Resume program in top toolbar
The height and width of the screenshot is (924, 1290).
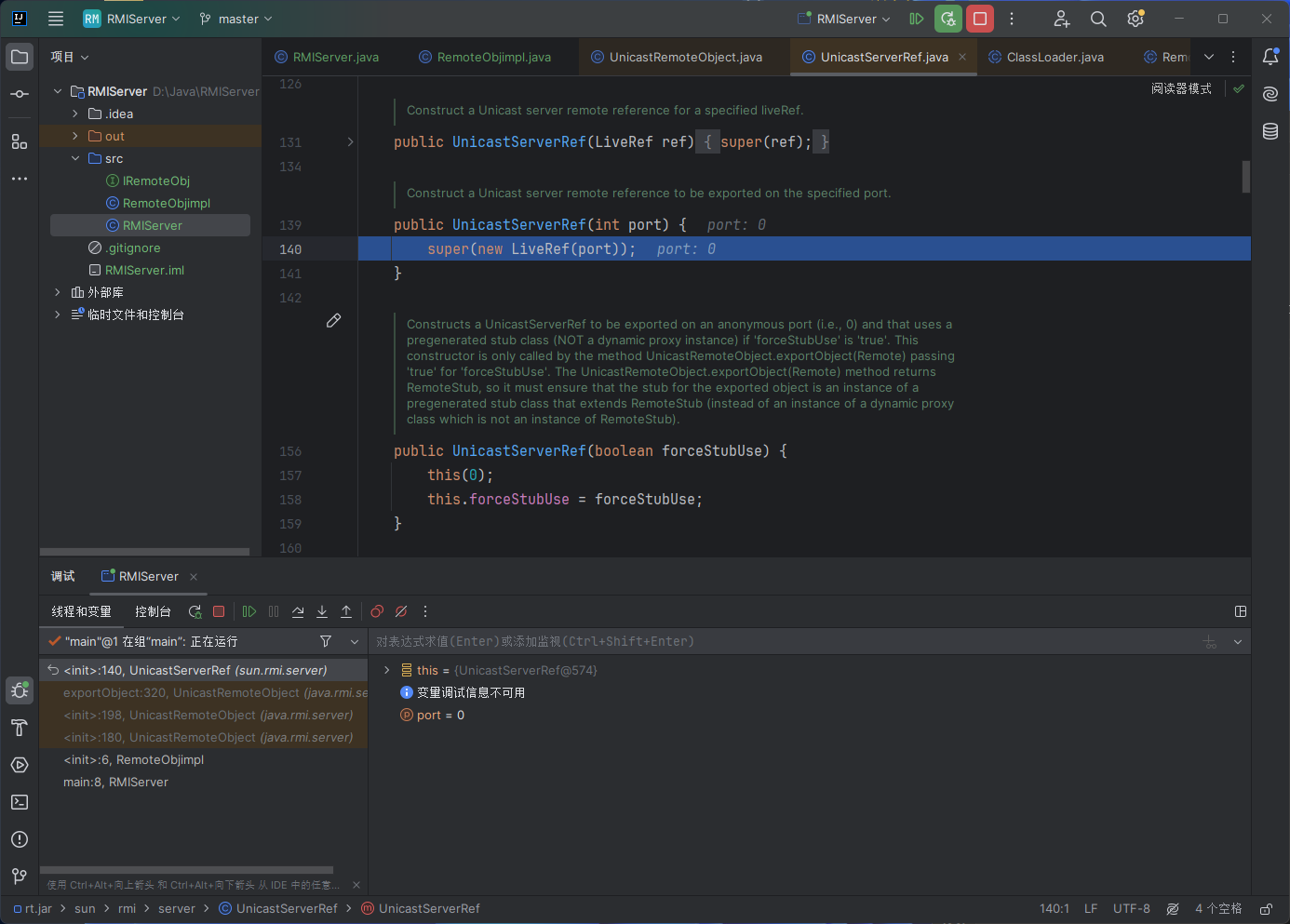click(917, 19)
